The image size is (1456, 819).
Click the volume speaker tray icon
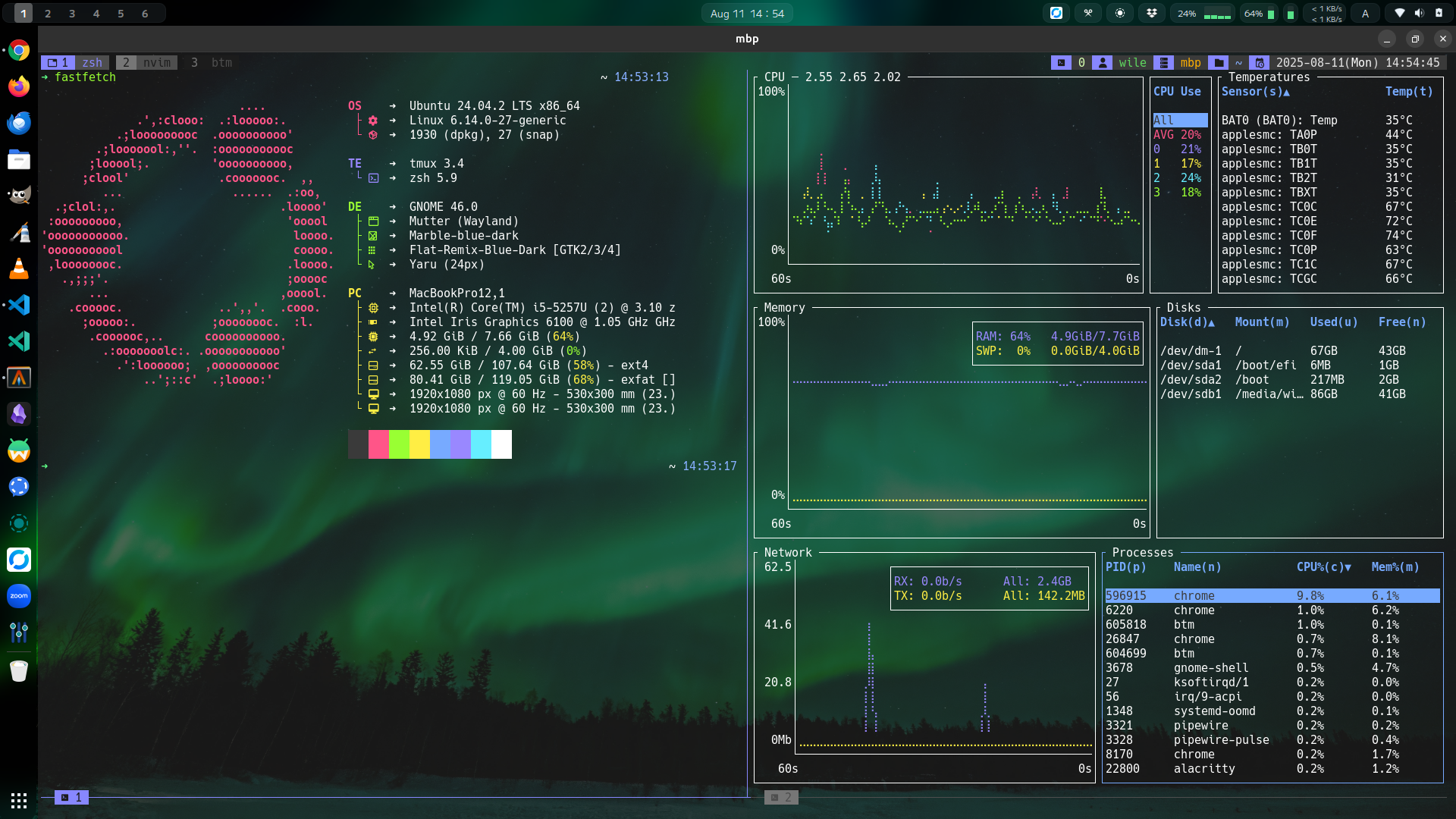1419,13
